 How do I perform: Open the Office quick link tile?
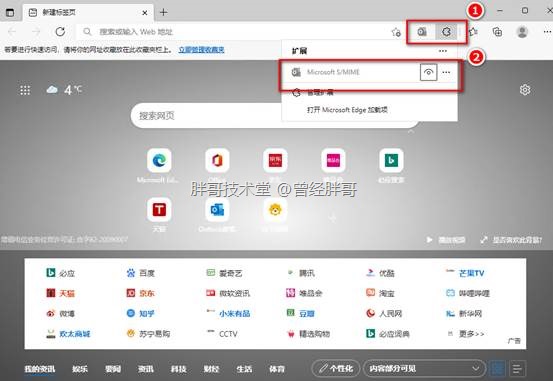217,161
